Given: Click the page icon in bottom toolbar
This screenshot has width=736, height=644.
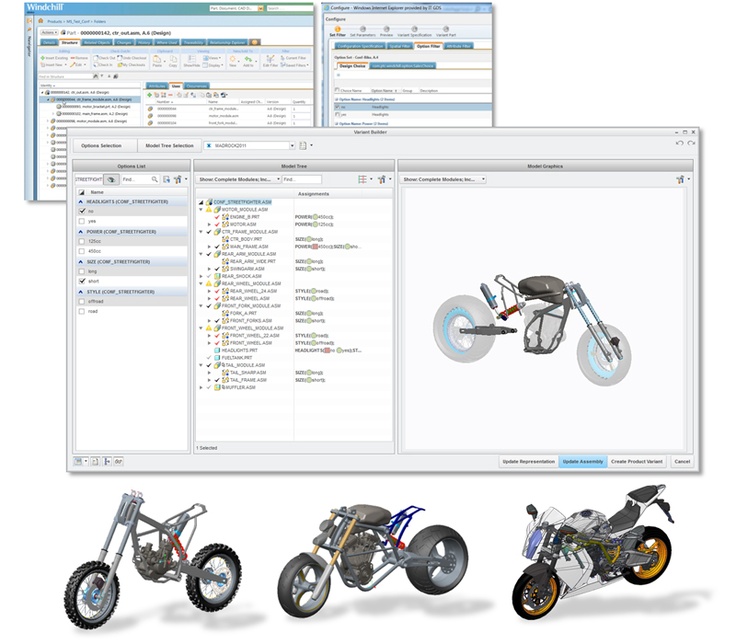Looking at the screenshot, I should (95, 461).
